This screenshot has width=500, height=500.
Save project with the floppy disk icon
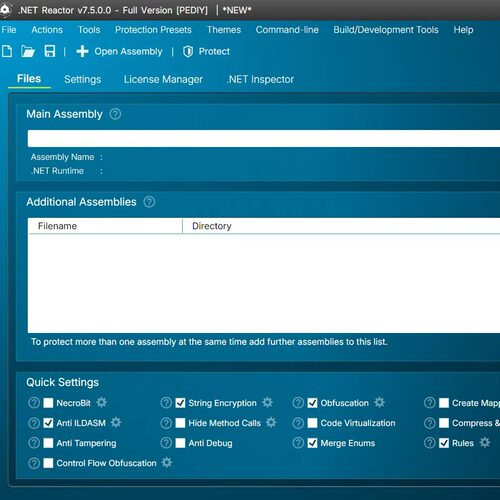(50, 52)
